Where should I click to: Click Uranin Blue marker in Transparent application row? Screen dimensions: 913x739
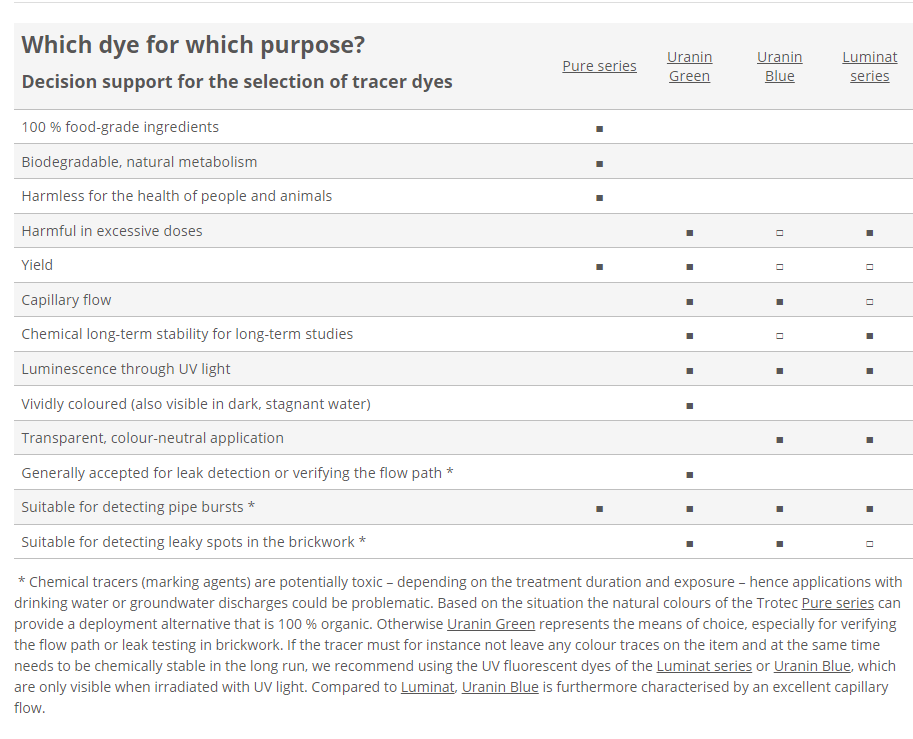point(779,440)
